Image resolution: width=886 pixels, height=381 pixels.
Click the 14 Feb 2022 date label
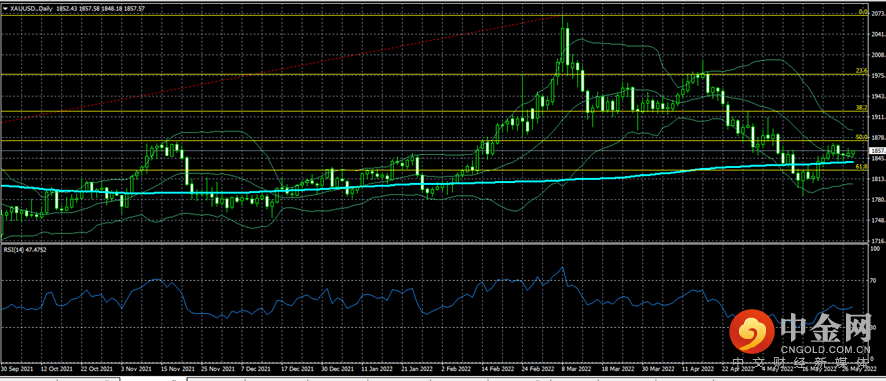click(497, 369)
